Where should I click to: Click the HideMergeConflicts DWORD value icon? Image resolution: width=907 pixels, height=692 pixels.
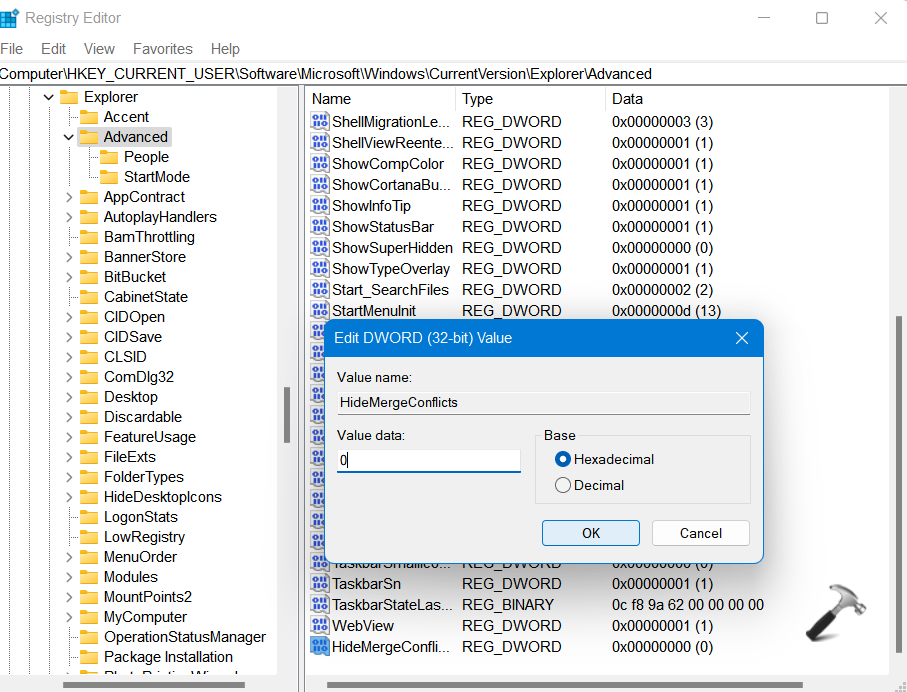click(x=320, y=647)
